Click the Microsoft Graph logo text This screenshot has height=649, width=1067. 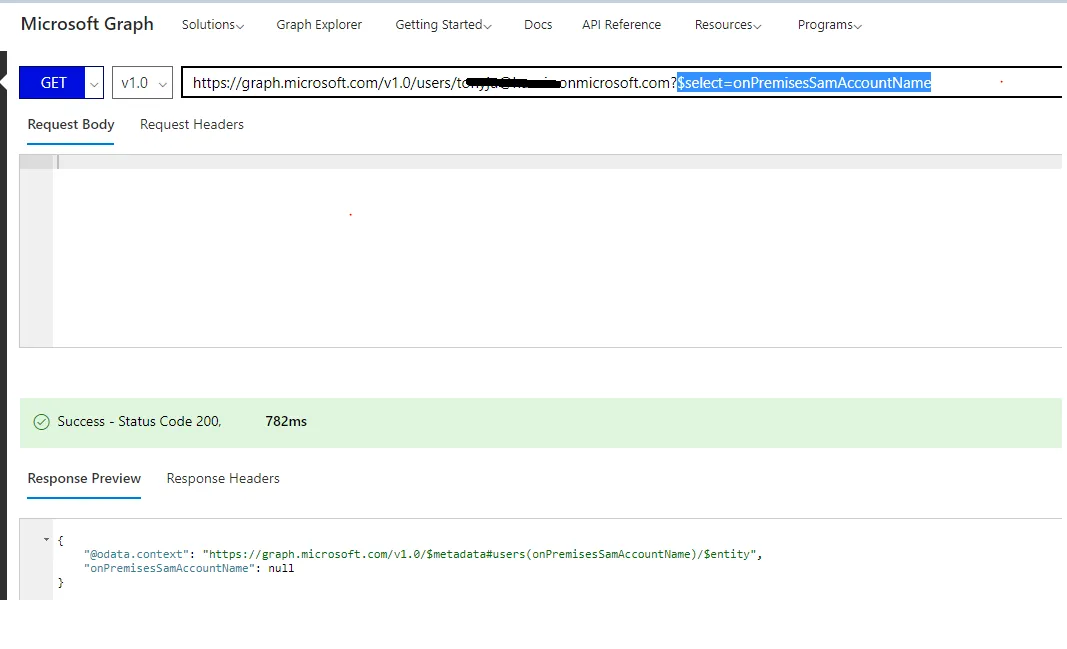pos(87,24)
